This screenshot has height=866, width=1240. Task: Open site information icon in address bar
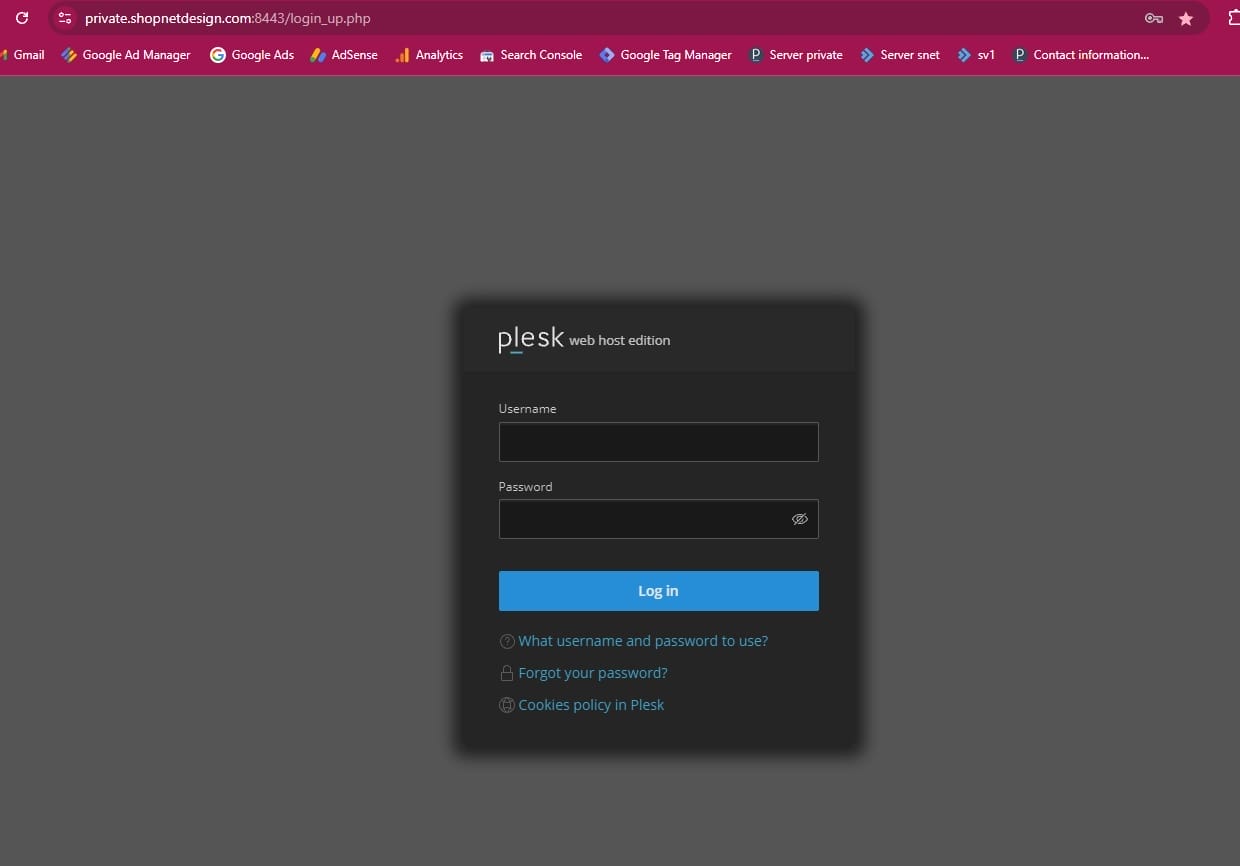point(65,18)
